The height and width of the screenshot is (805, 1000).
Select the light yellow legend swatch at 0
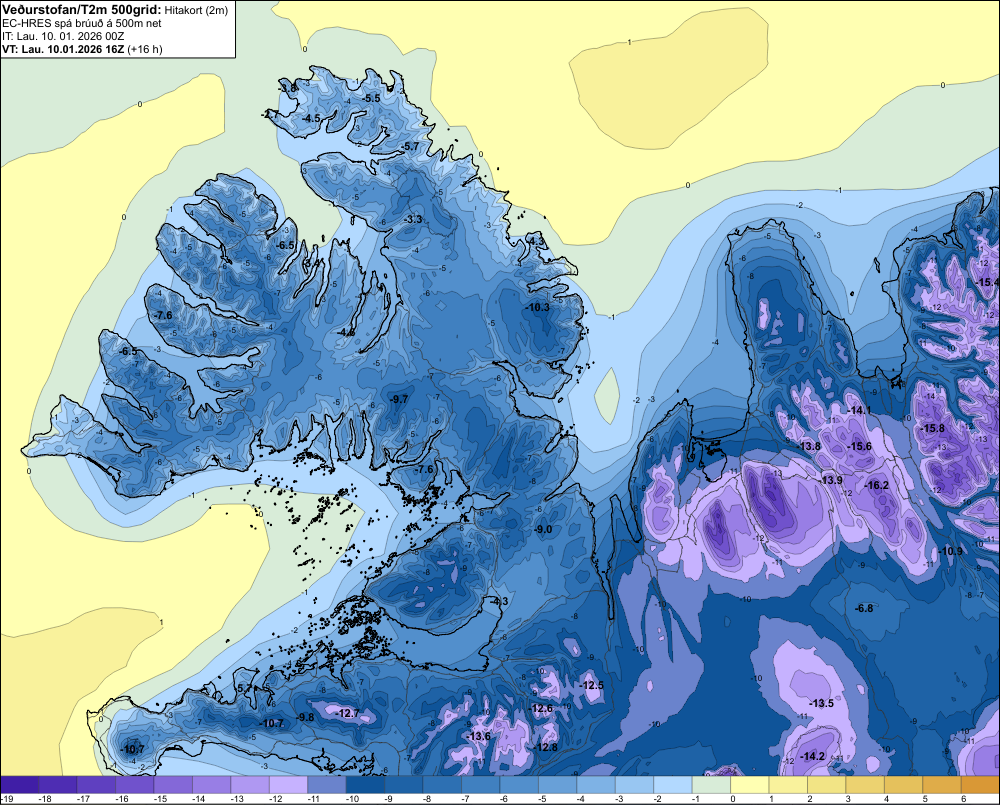click(749, 784)
